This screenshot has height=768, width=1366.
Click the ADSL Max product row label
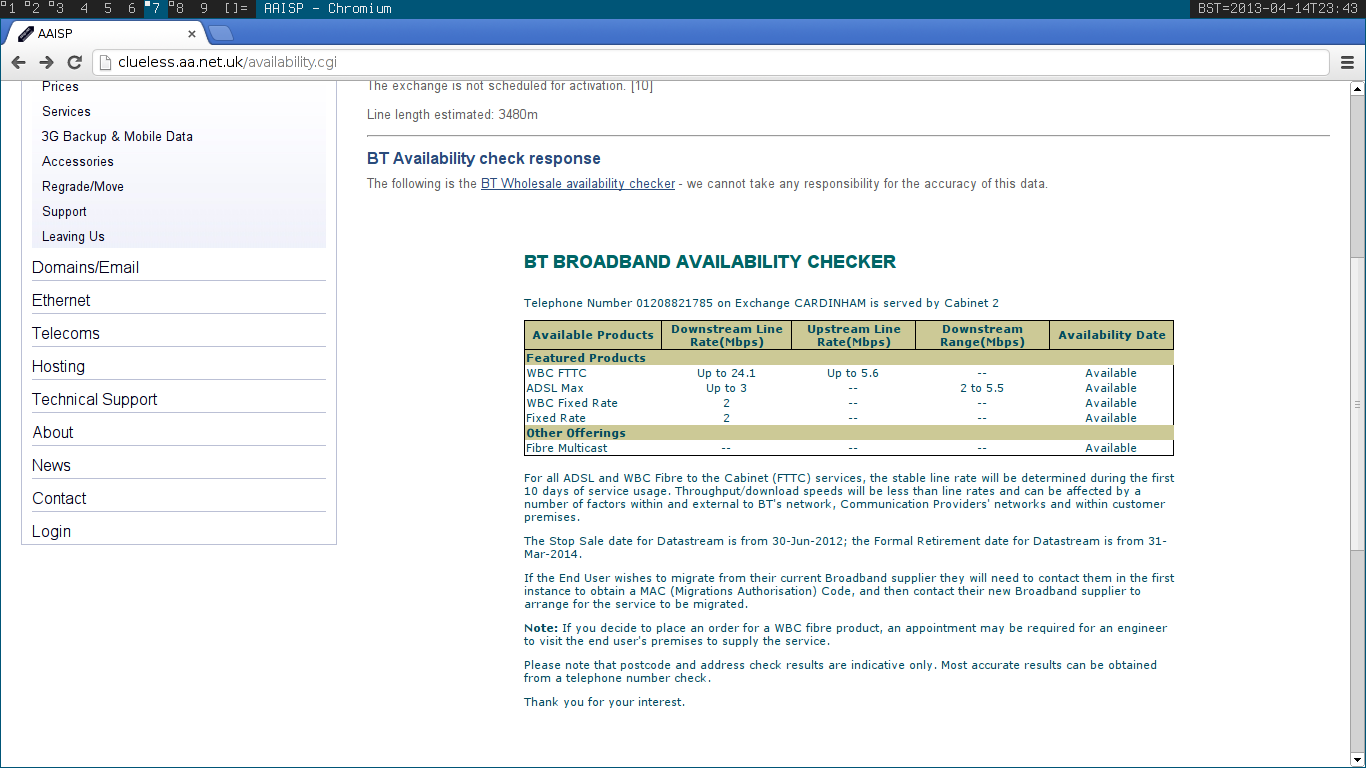pyautogui.click(x=555, y=388)
